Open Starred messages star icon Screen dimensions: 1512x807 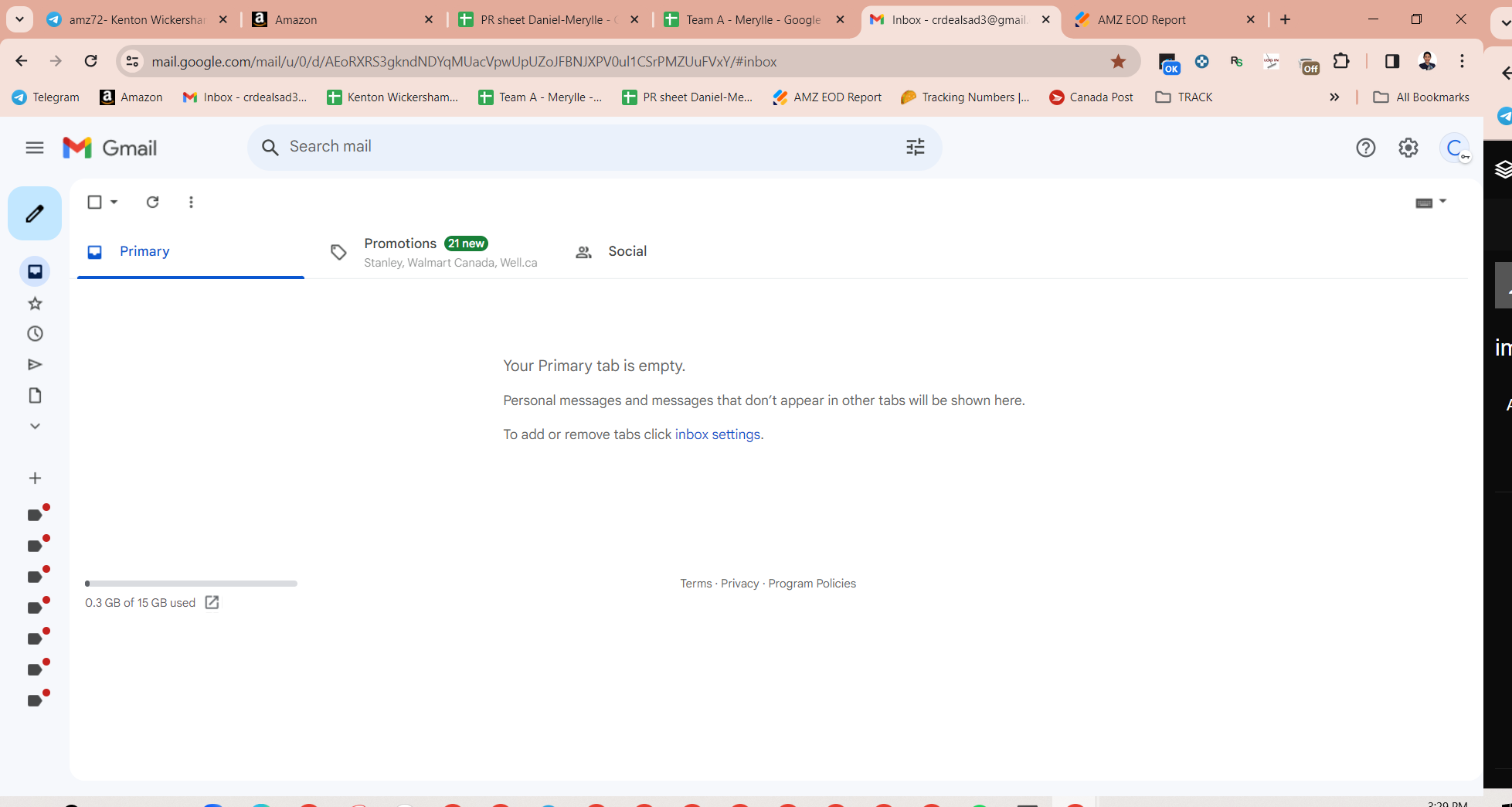(x=35, y=303)
